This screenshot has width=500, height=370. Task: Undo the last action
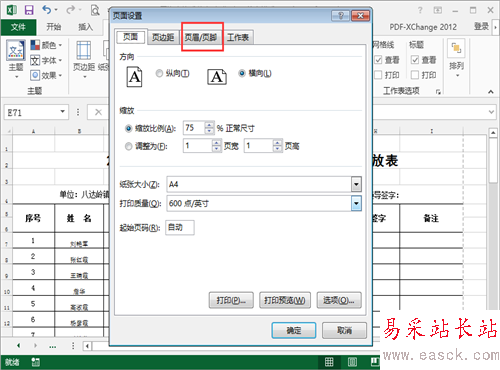pos(47,10)
